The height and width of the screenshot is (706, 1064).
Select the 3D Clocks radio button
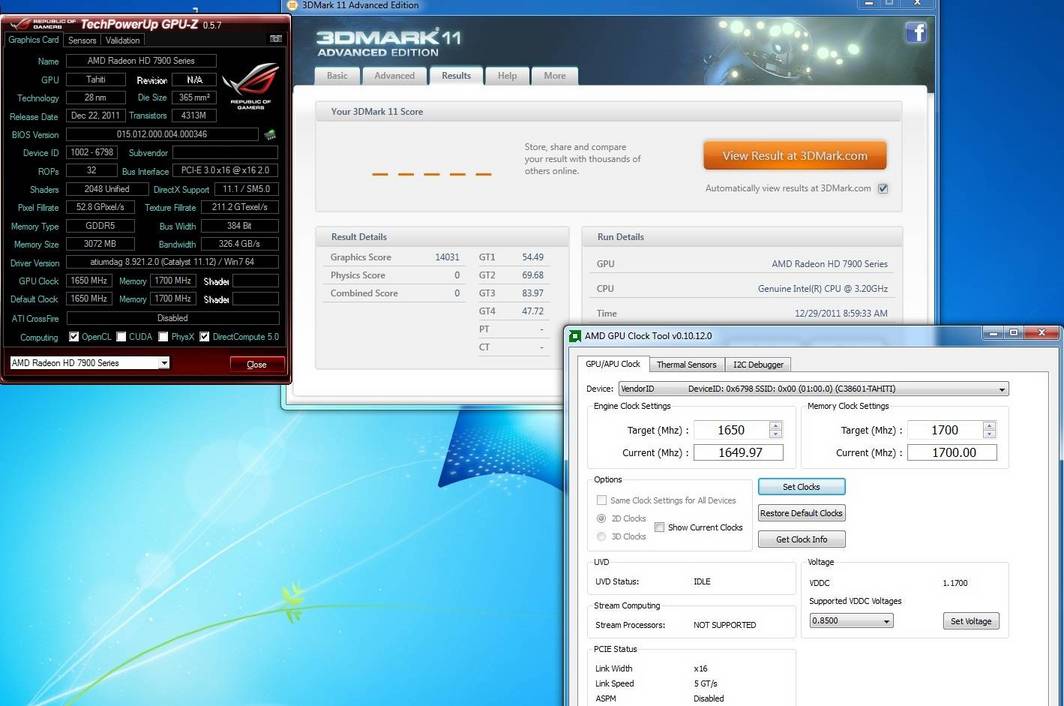point(602,536)
